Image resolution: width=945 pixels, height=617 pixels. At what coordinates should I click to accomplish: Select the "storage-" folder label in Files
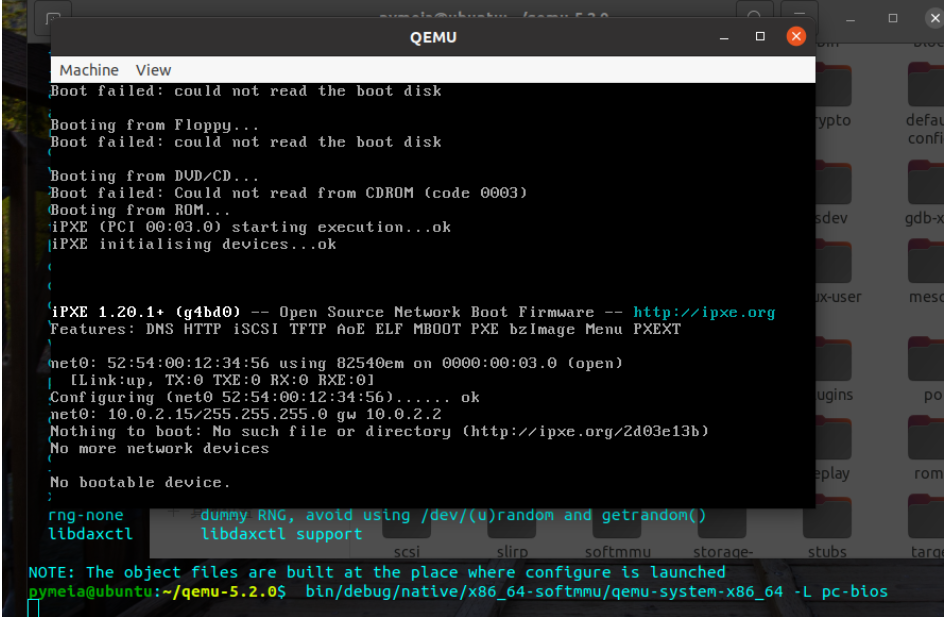(723, 552)
